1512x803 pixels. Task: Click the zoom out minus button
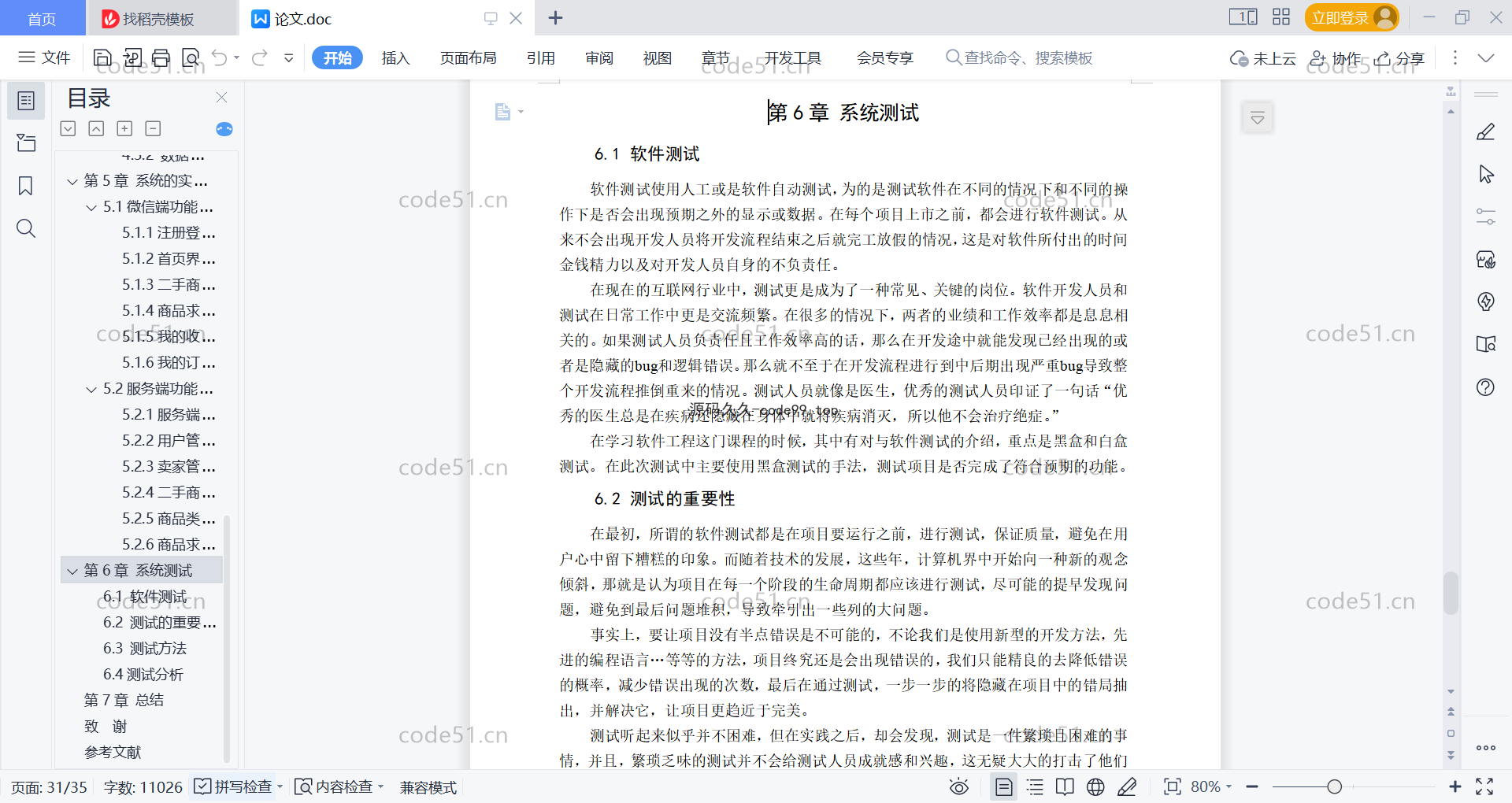click(x=1252, y=786)
